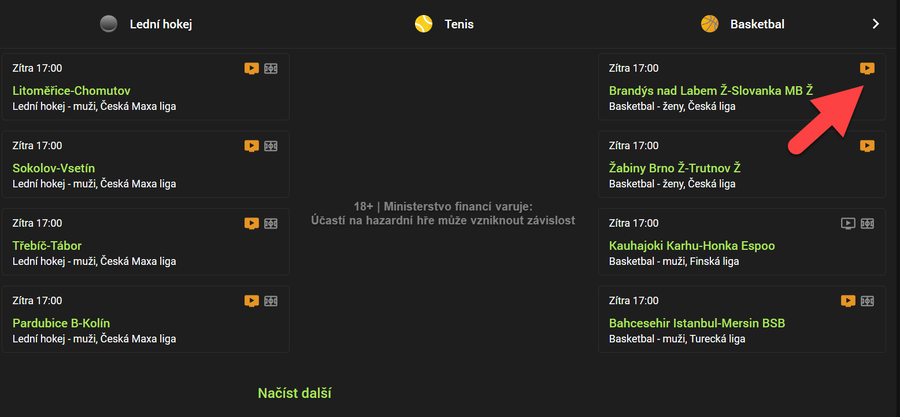Click the Žabiny Brno Ž-Trutnov Ž title
This screenshot has width=900, height=417.
(674, 168)
